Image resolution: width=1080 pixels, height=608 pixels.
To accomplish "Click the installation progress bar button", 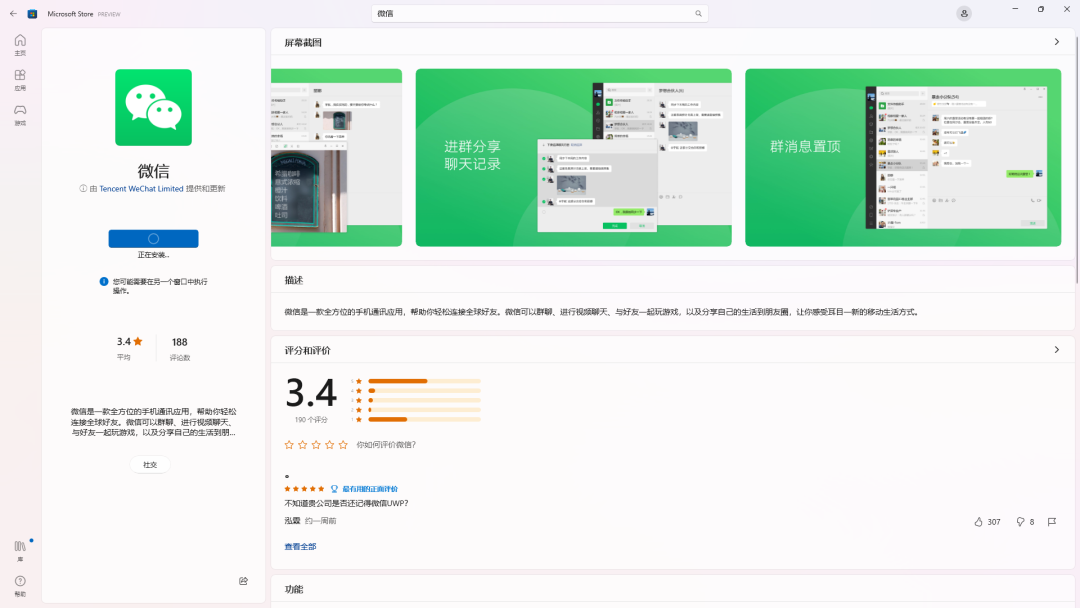I will [x=152, y=238].
